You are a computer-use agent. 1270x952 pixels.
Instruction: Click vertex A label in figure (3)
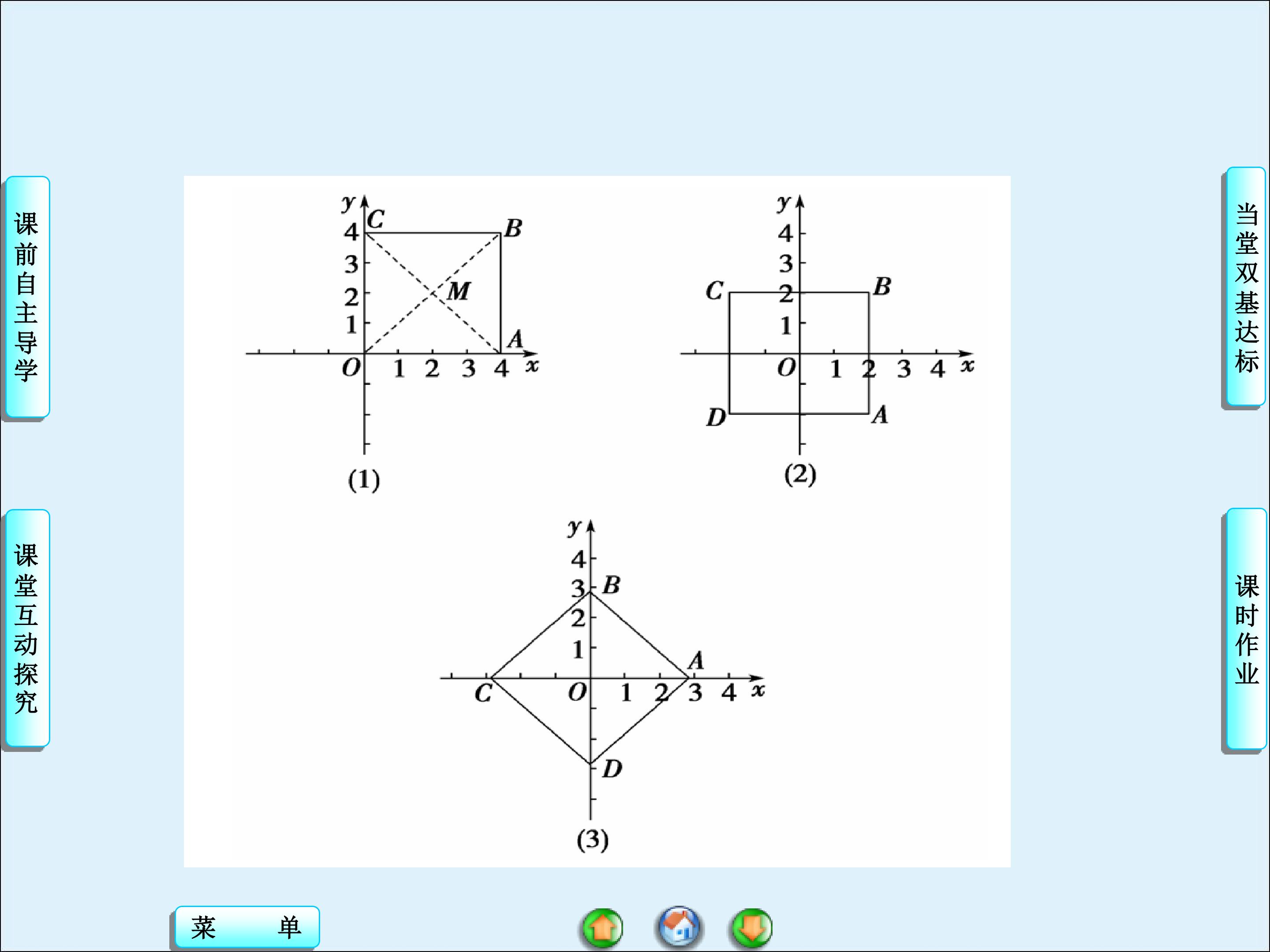click(696, 661)
